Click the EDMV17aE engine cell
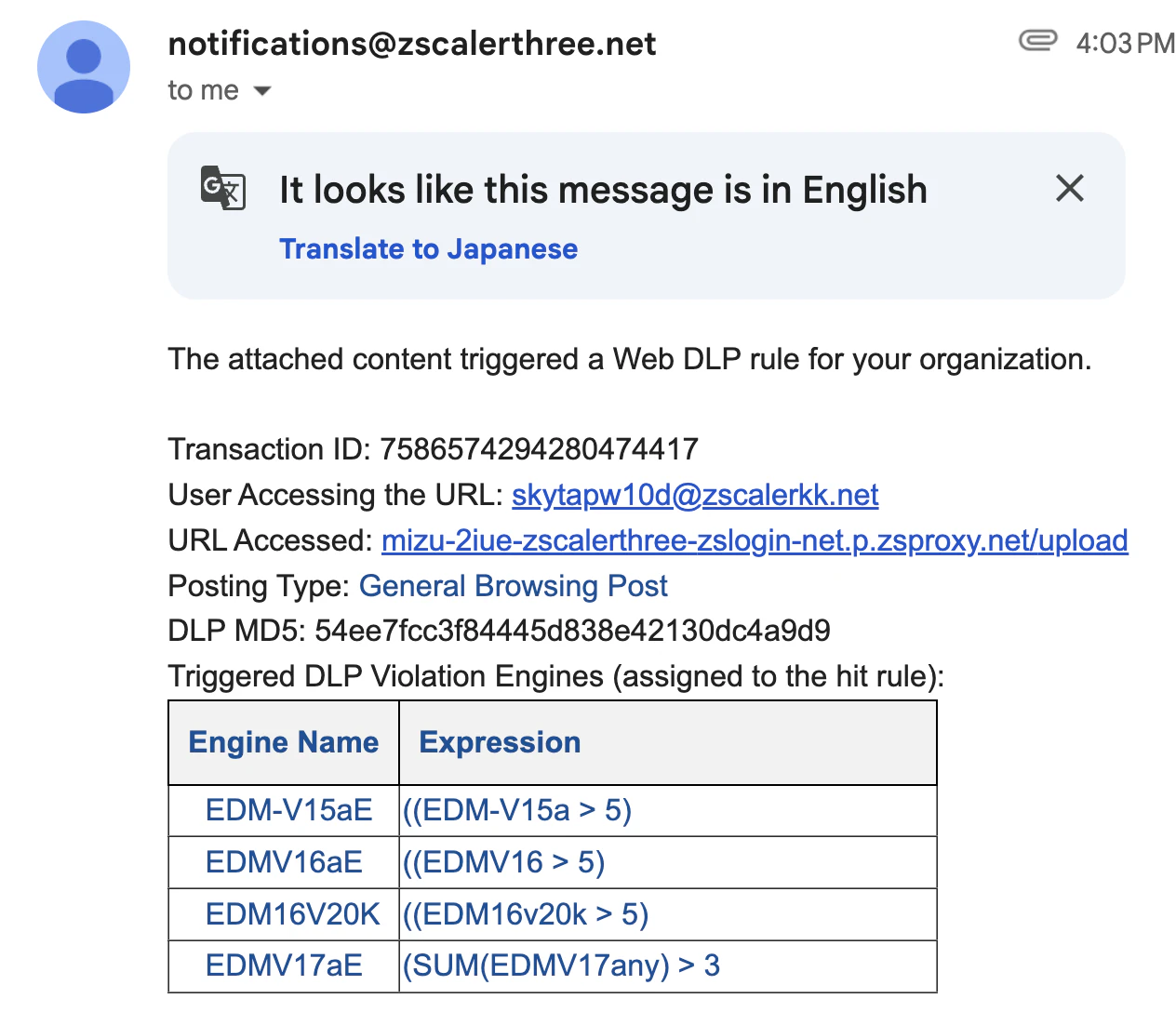Viewport: 1176px width, 1025px height. coord(284,965)
